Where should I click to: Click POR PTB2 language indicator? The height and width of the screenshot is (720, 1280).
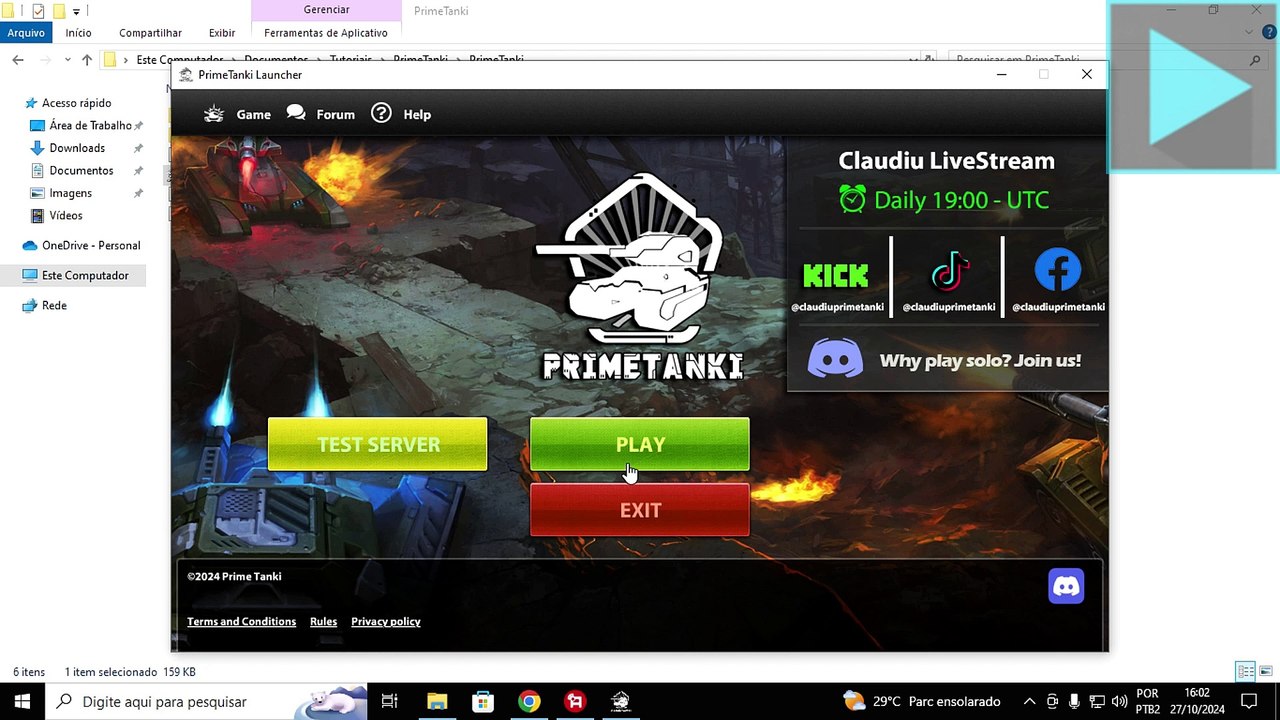1148,701
